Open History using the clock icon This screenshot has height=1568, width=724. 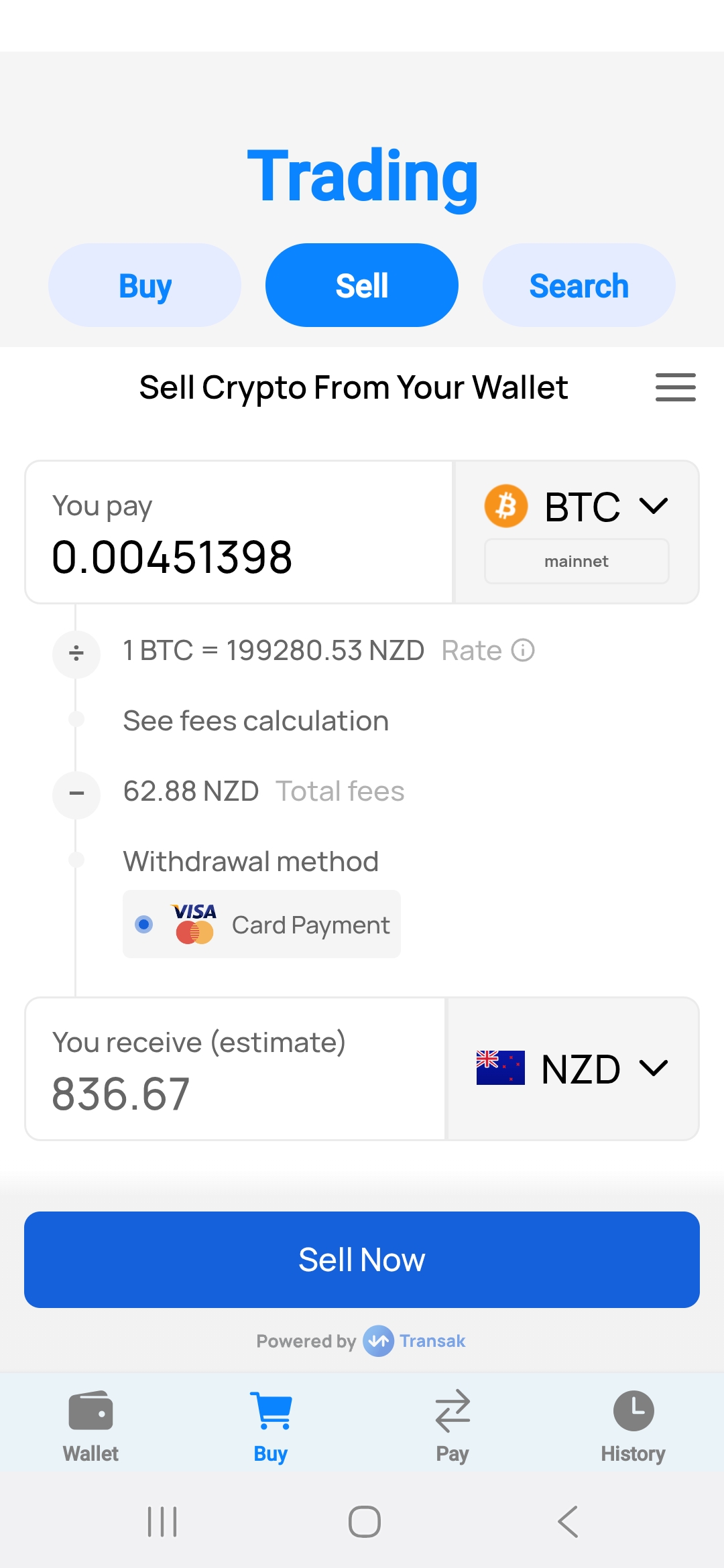point(633,1411)
